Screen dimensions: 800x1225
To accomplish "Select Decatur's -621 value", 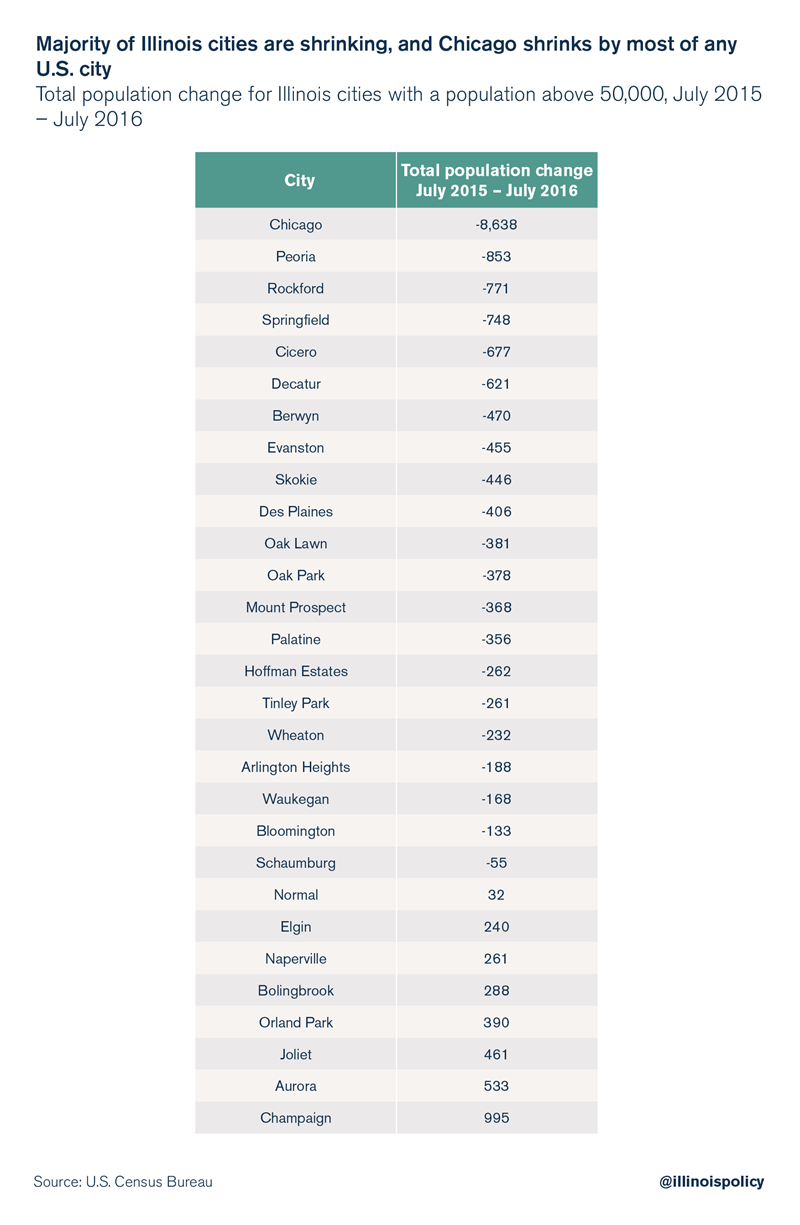I will click(x=496, y=384).
